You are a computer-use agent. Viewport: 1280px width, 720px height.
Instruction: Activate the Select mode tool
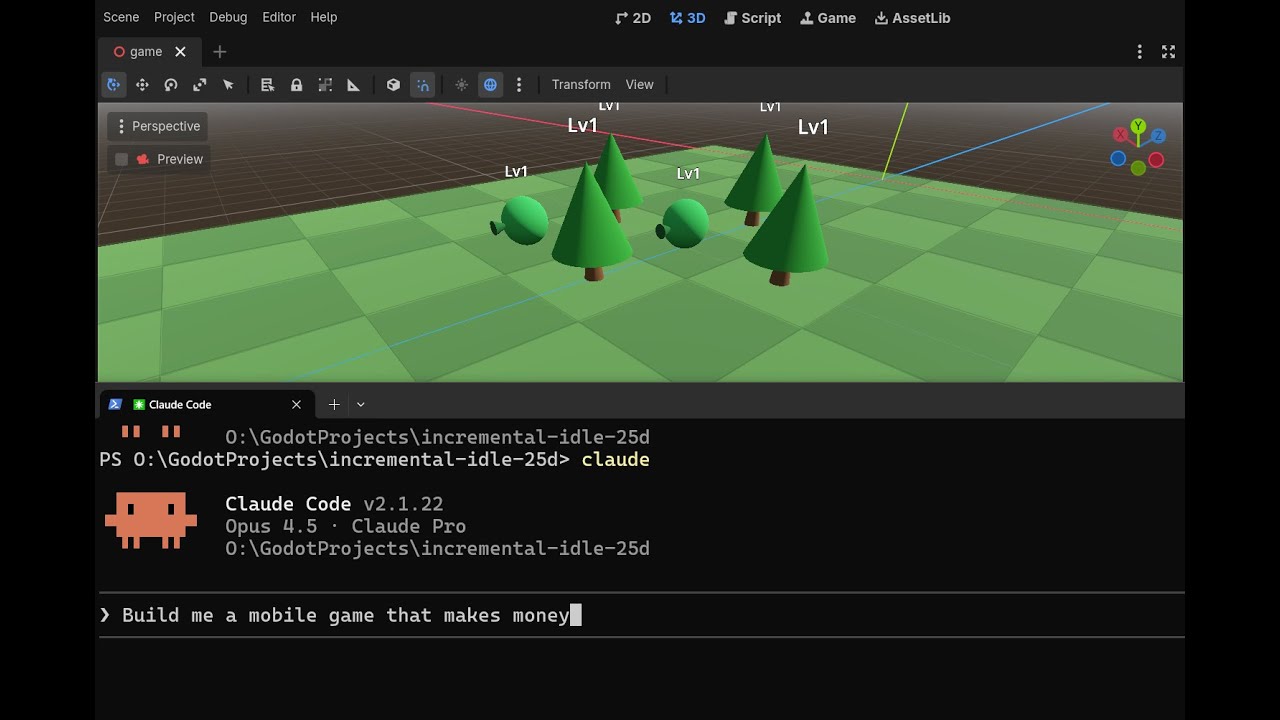pos(114,85)
